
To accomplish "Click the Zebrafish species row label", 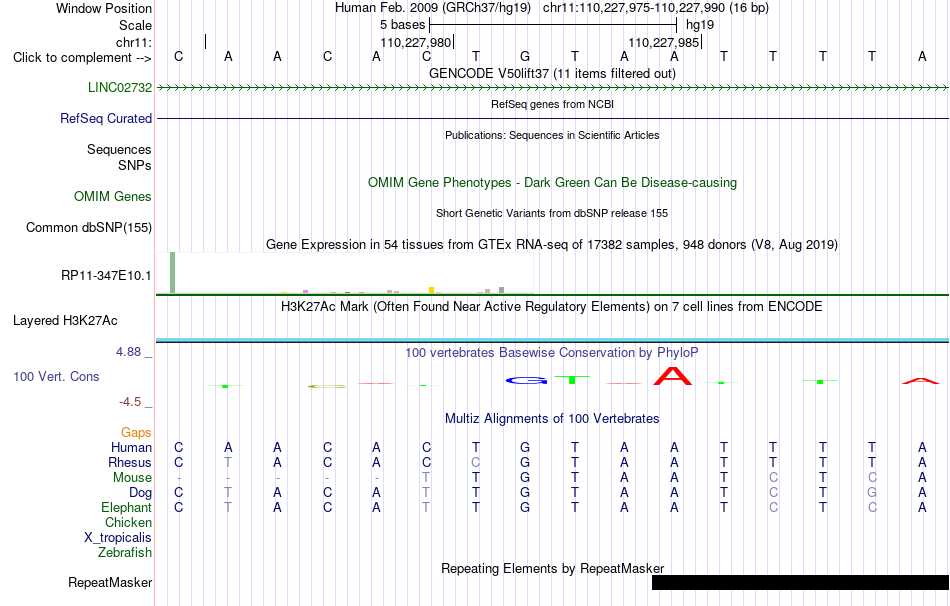I will pyautogui.click(x=125, y=552).
